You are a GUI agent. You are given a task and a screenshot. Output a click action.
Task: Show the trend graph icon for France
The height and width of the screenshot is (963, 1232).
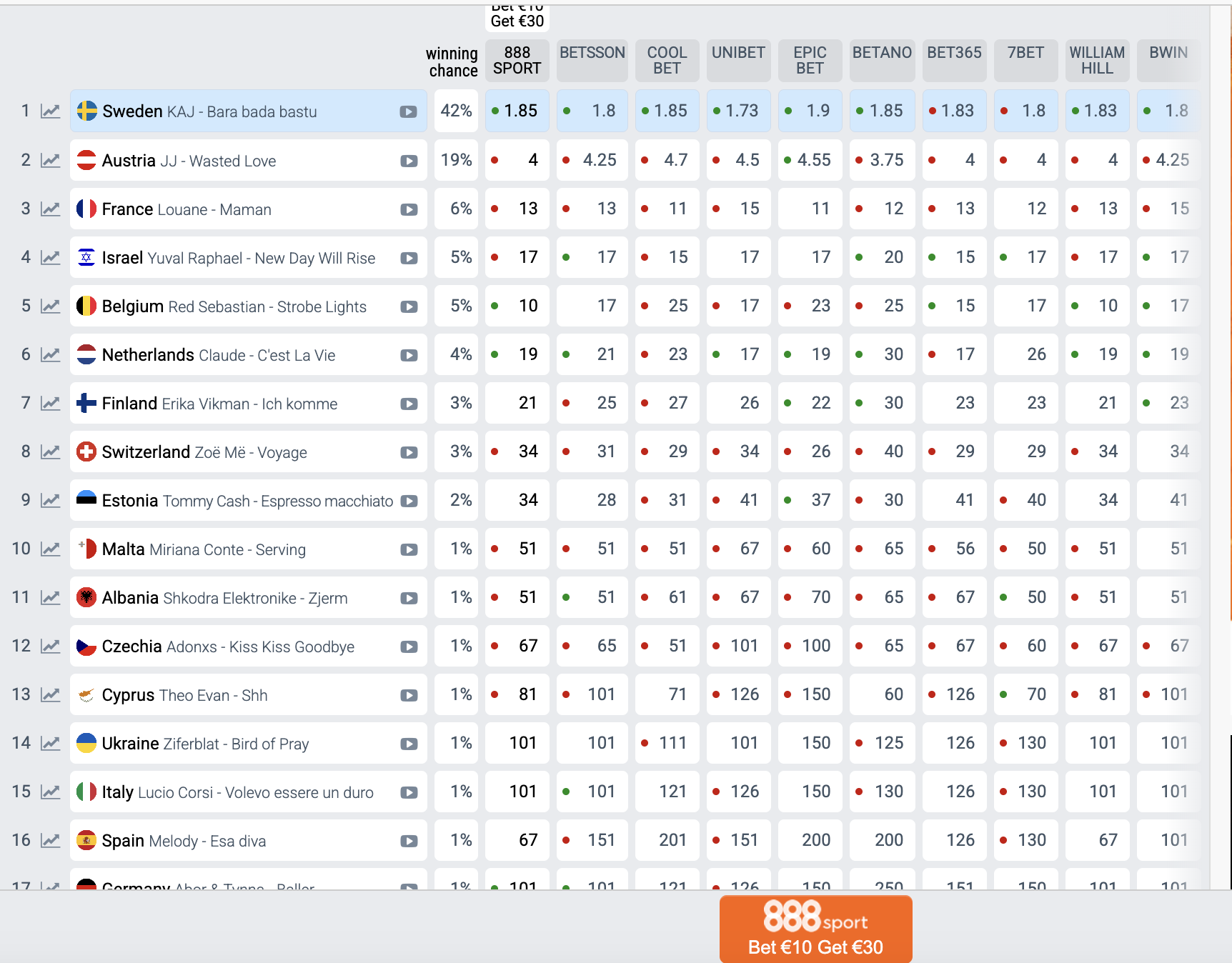pos(50,209)
